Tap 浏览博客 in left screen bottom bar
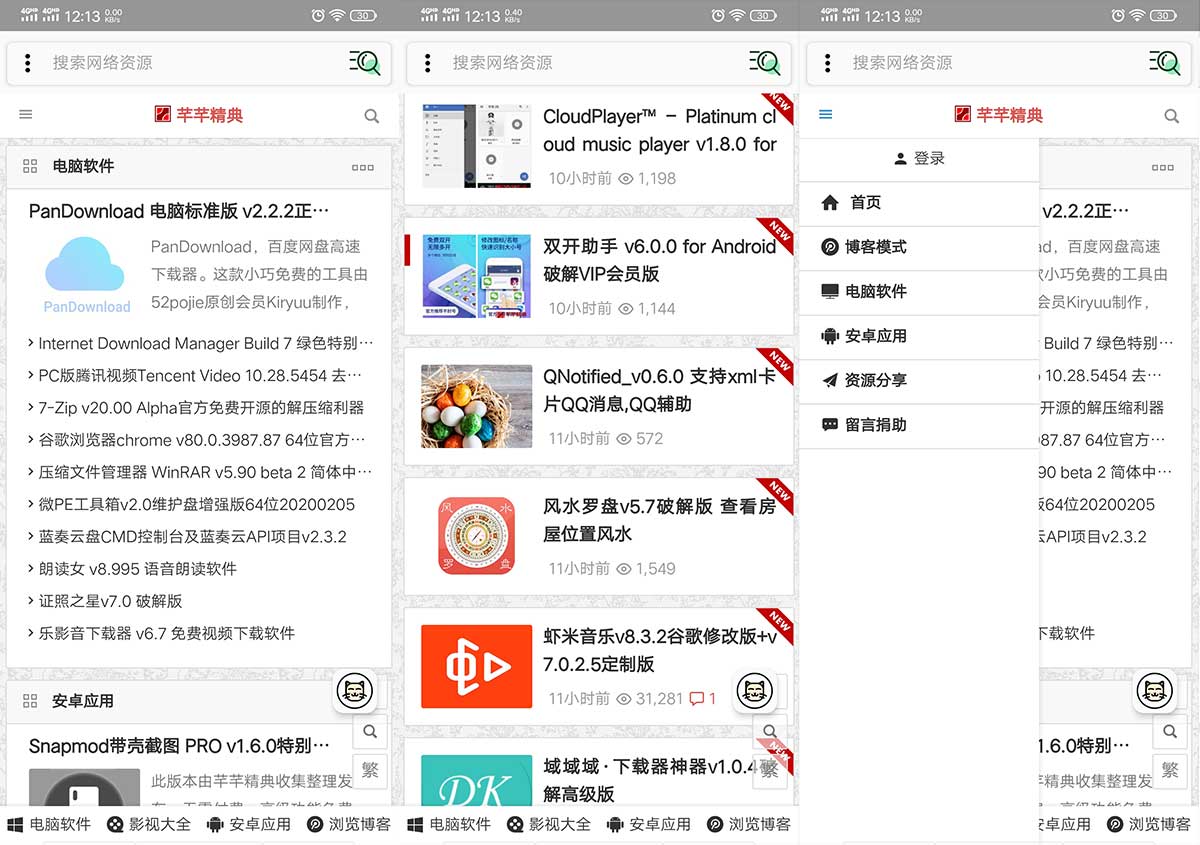 pos(349,825)
